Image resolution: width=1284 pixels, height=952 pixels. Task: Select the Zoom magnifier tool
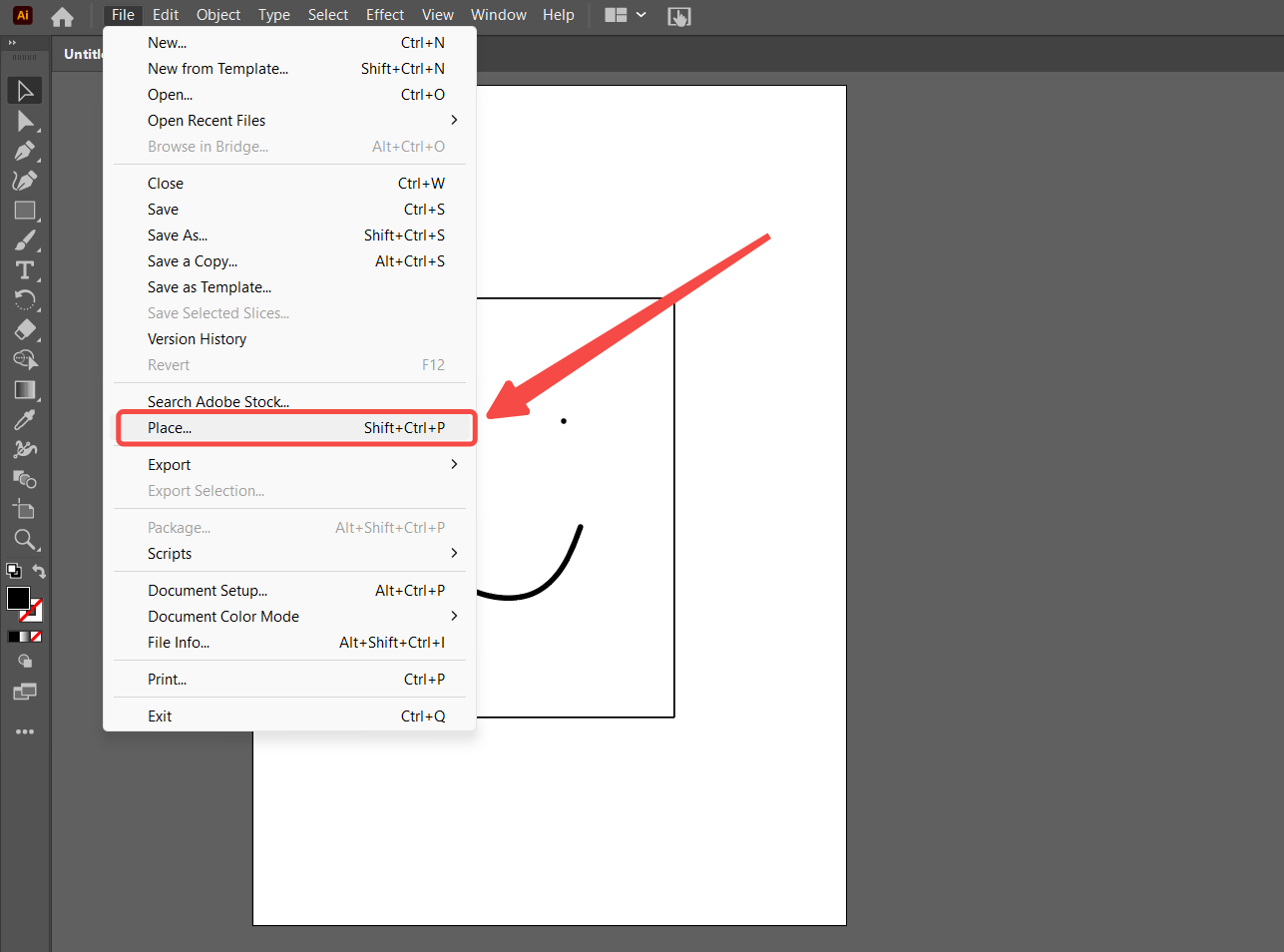(x=25, y=540)
